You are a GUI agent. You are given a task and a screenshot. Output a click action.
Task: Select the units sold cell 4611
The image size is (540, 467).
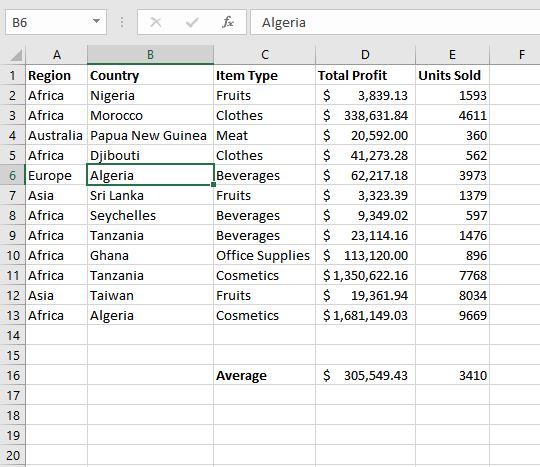click(453, 115)
